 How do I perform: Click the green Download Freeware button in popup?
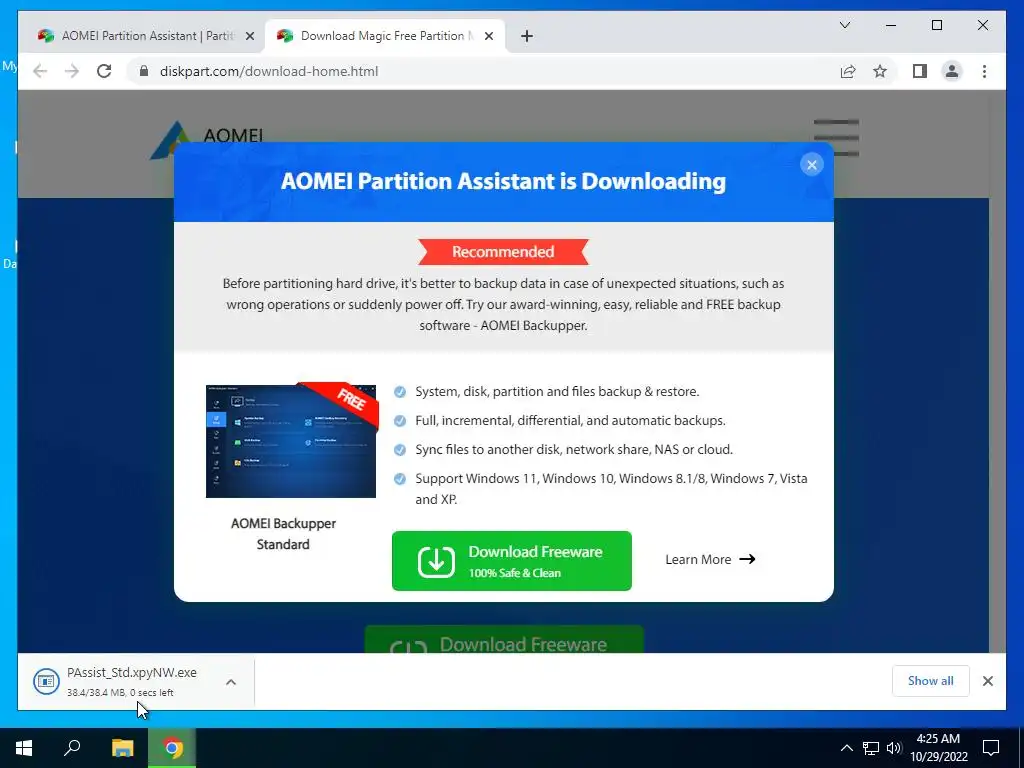click(511, 561)
